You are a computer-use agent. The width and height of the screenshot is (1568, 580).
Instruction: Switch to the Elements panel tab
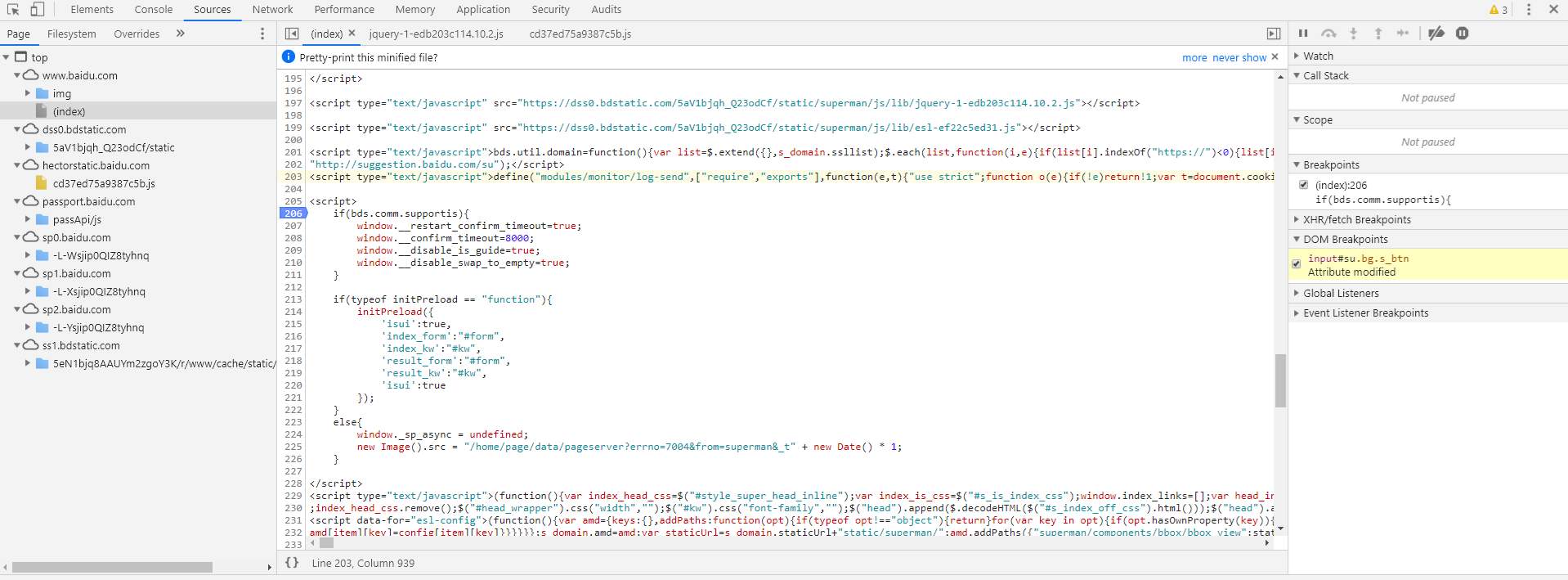[92, 10]
